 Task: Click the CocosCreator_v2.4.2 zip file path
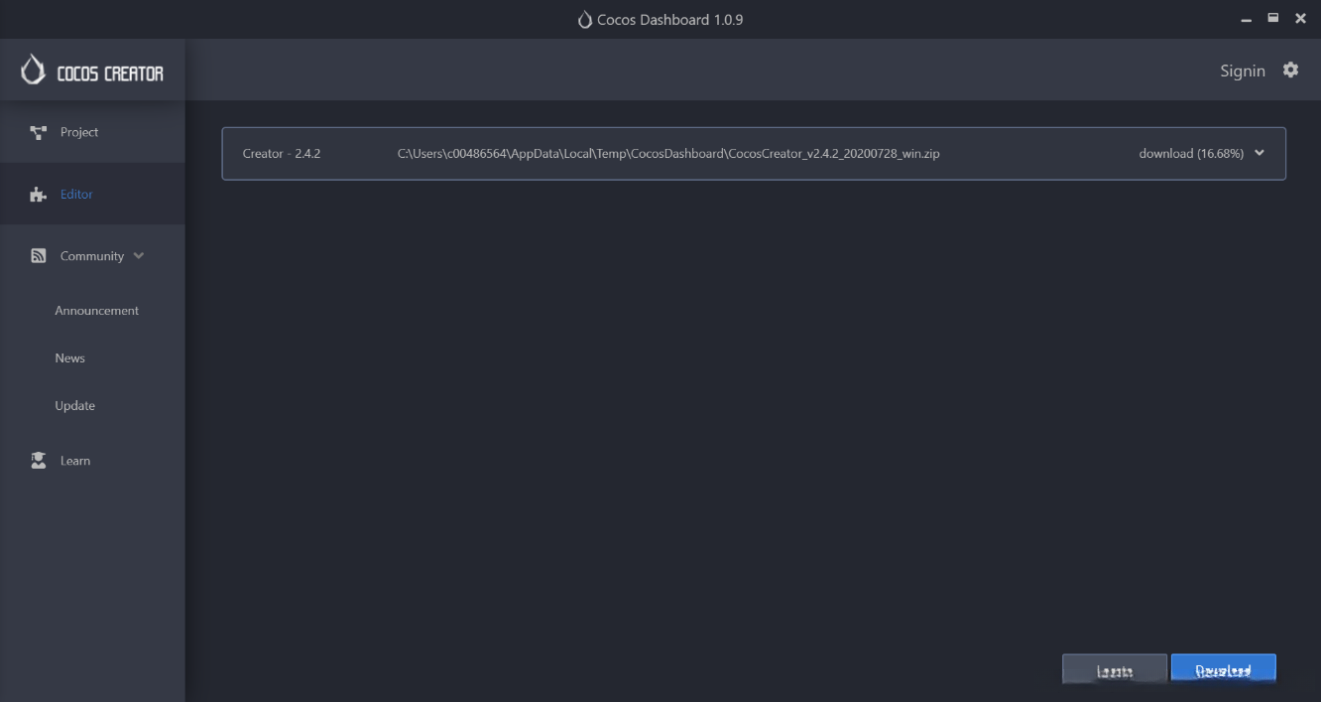668,154
